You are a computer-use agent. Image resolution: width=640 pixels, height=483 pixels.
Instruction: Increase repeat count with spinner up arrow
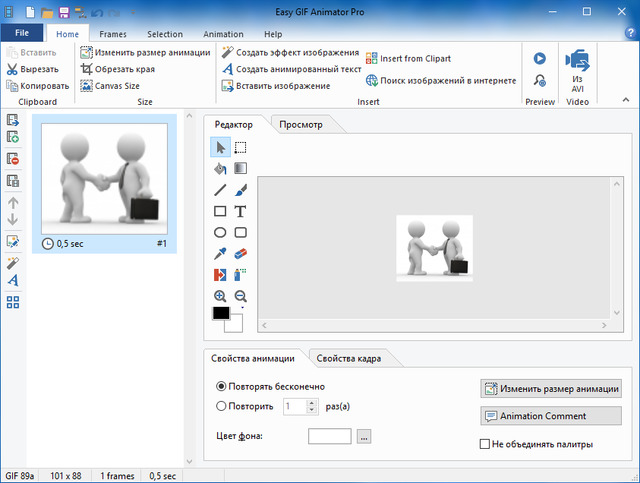311,402
